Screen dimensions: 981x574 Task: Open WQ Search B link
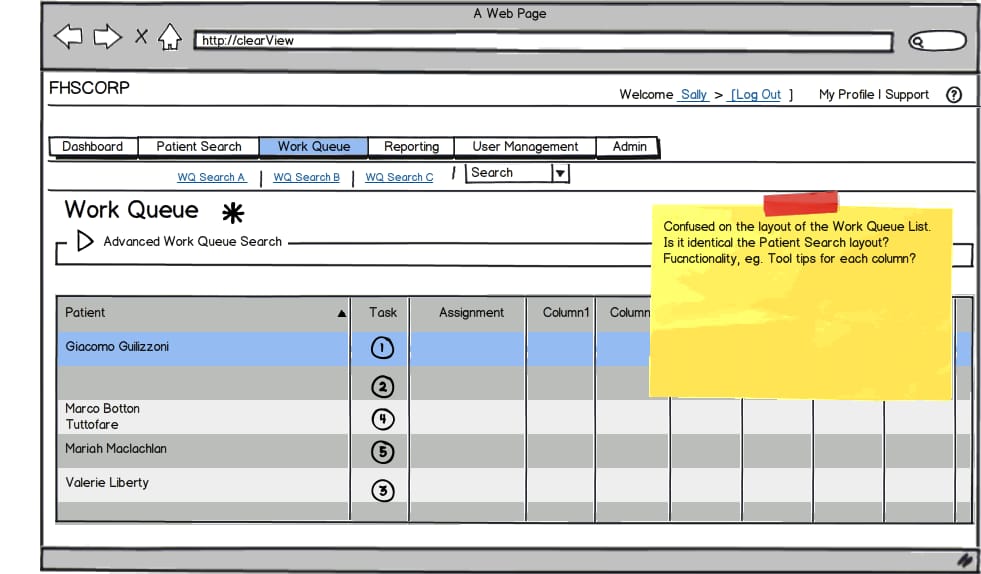[x=307, y=177]
